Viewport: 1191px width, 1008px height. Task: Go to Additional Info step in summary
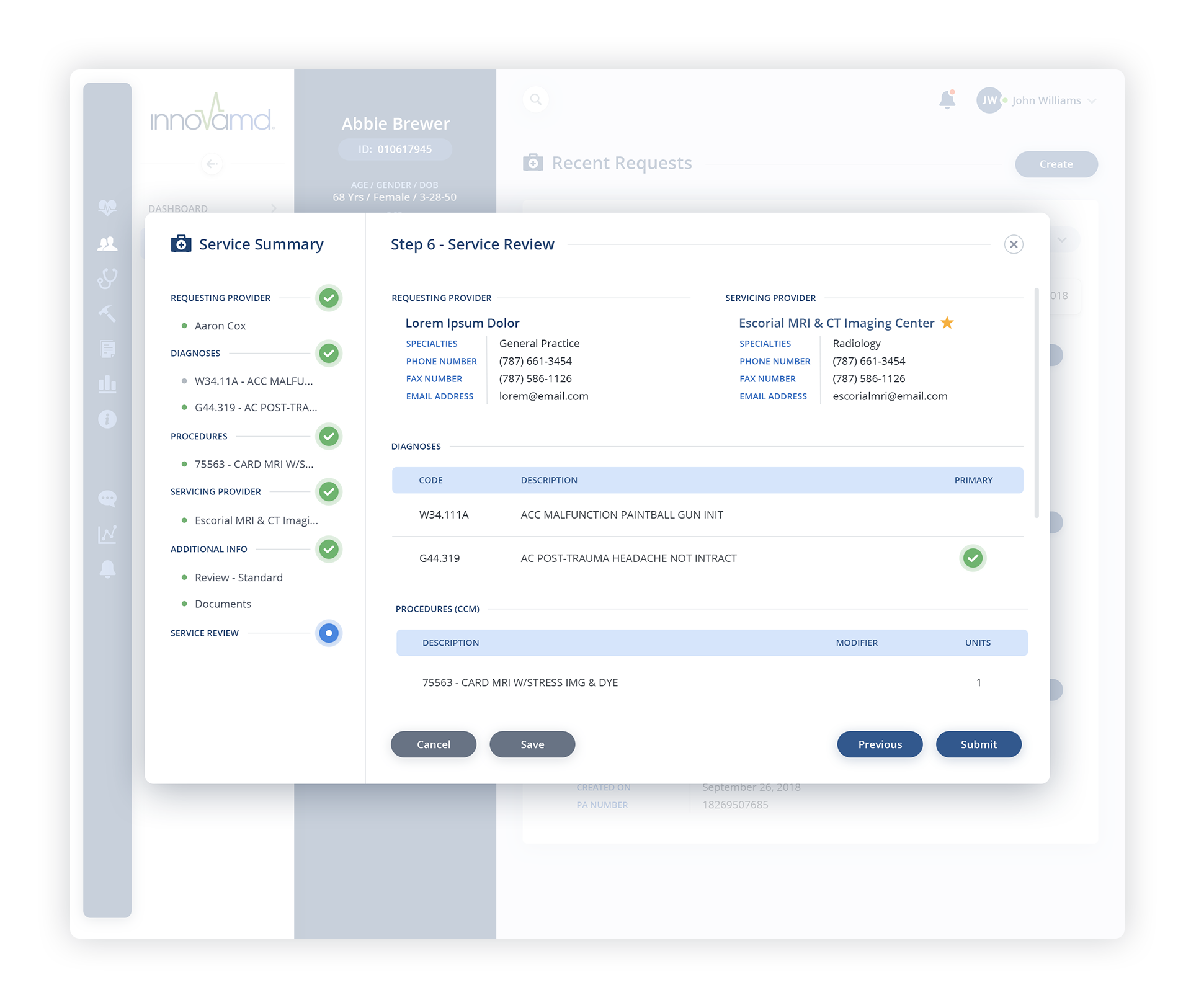208,549
